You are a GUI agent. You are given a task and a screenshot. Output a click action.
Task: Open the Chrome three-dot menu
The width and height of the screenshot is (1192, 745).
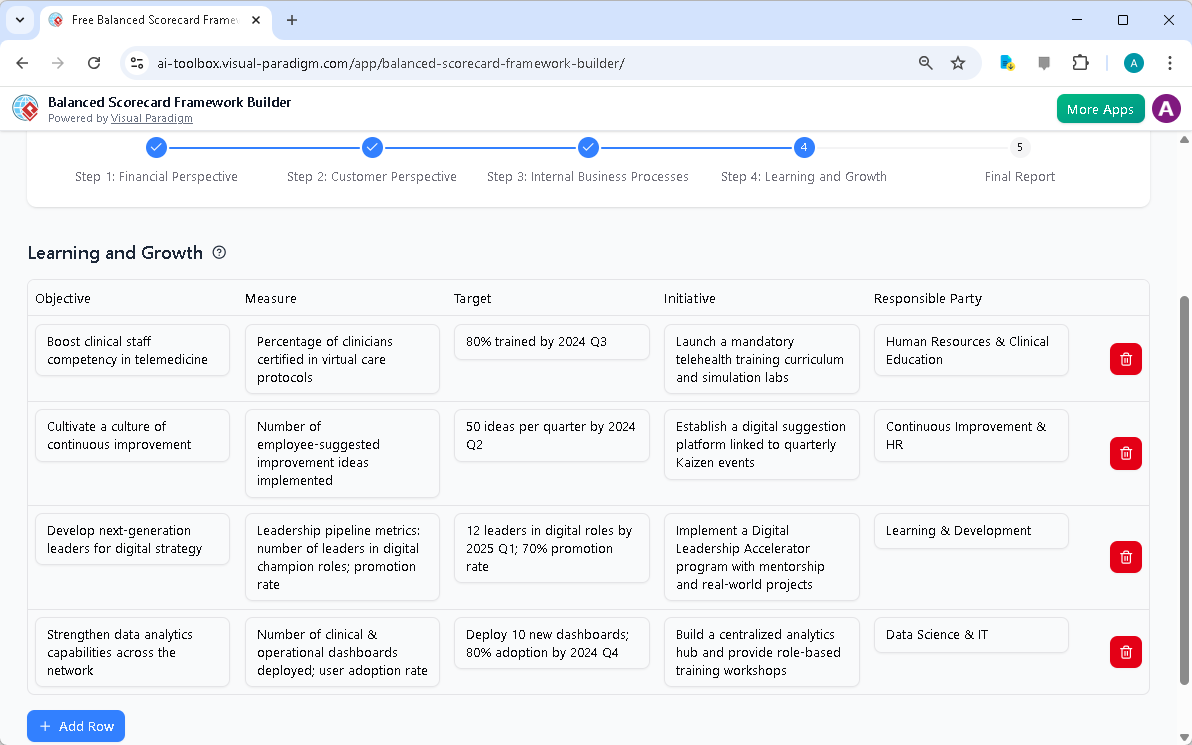pyautogui.click(x=1170, y=62)
